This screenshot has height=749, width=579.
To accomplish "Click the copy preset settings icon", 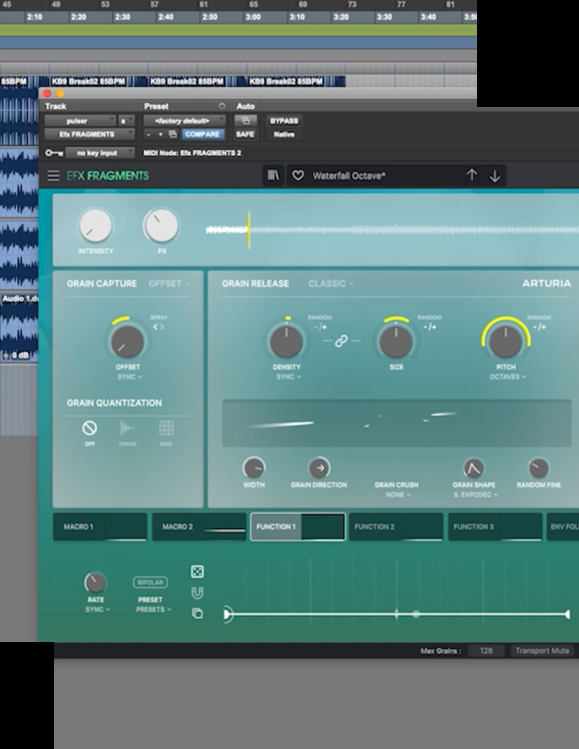I will coord(173,134).
